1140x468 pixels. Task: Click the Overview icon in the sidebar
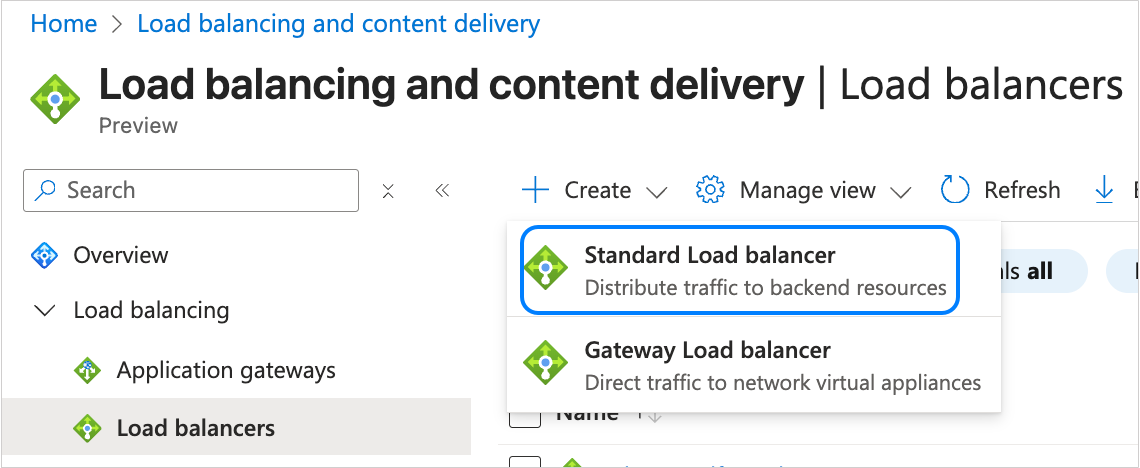[45, 255]
